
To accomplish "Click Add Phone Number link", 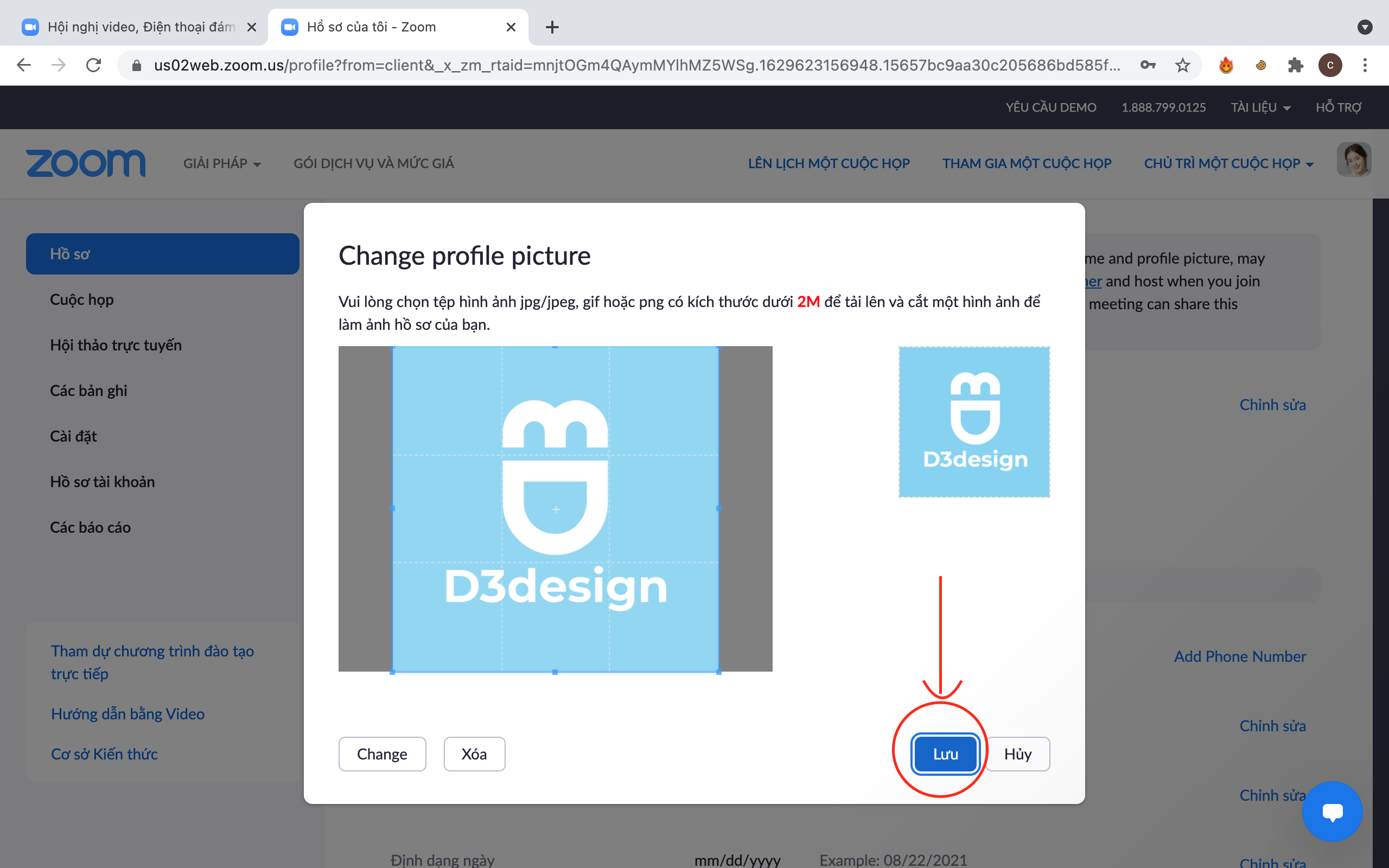I will (x=1240, y=656).
